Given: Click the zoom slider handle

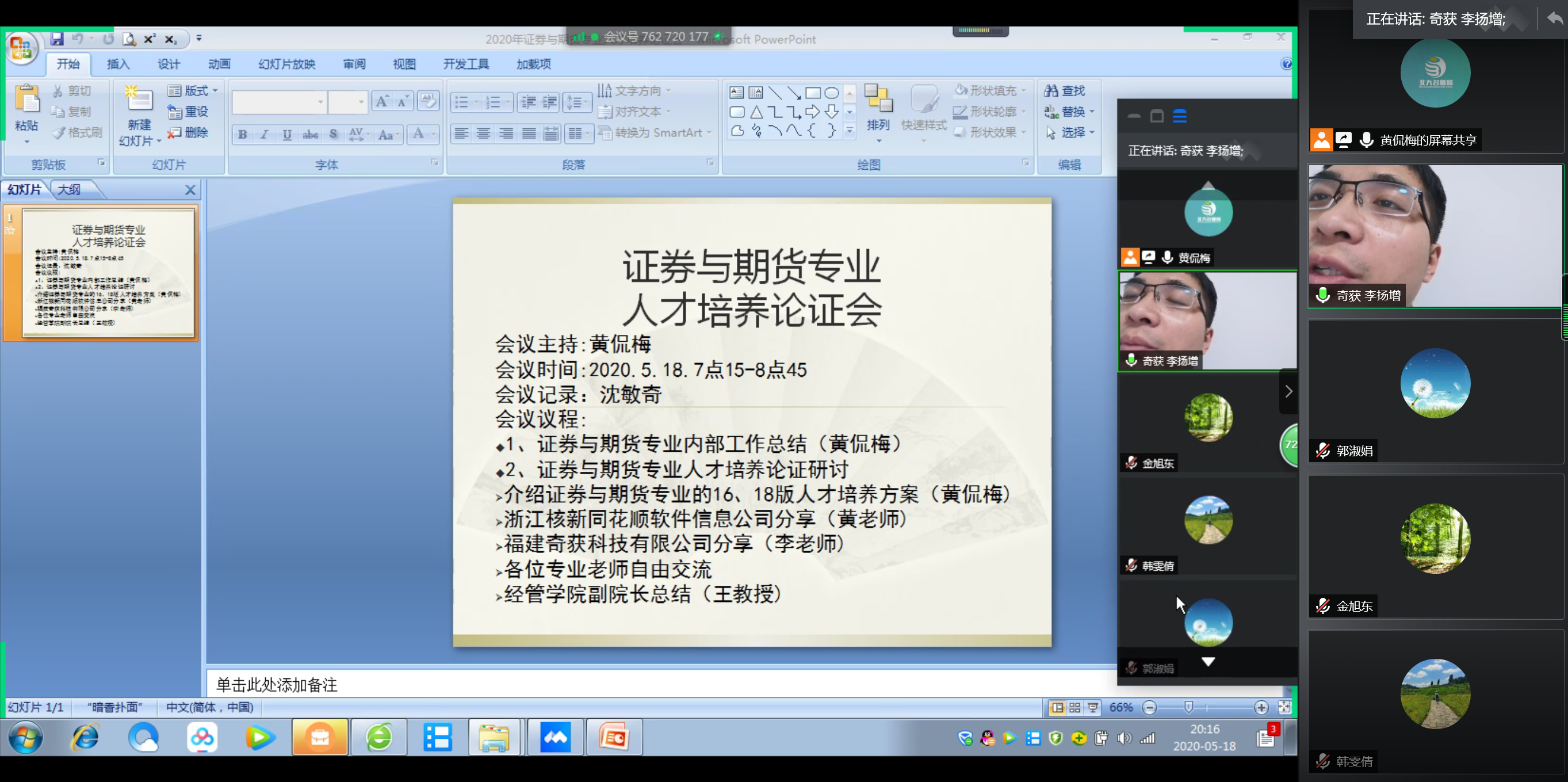Looking at the screenshot, I should click(1188, 707).
